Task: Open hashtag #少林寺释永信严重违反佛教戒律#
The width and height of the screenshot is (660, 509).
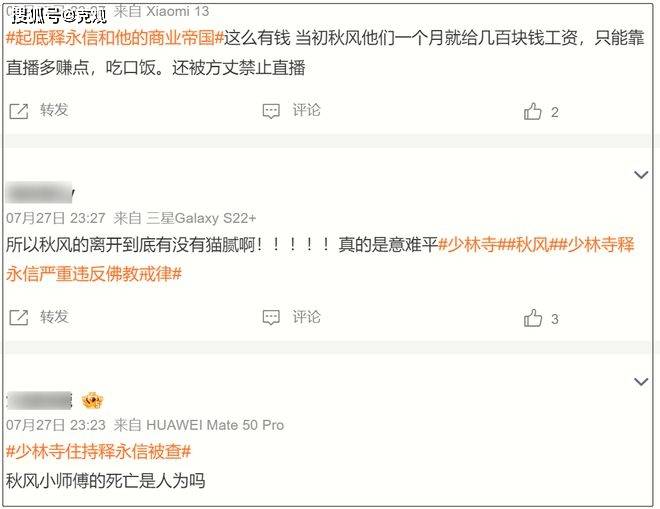Action: click(x=320, y=259)
